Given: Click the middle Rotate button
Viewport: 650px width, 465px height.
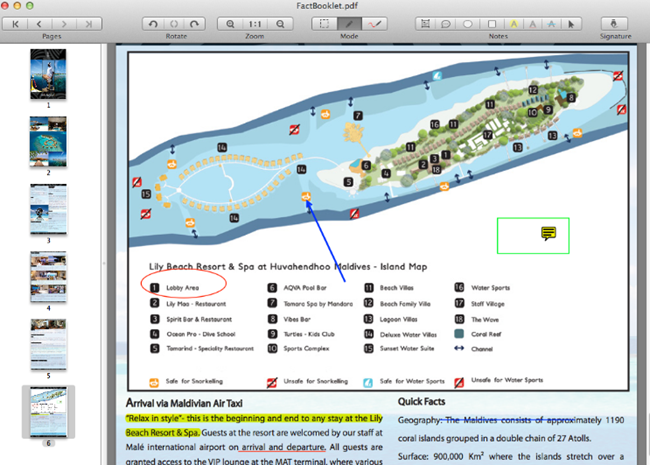Looking at the screenshot, I should click(174, 24).
